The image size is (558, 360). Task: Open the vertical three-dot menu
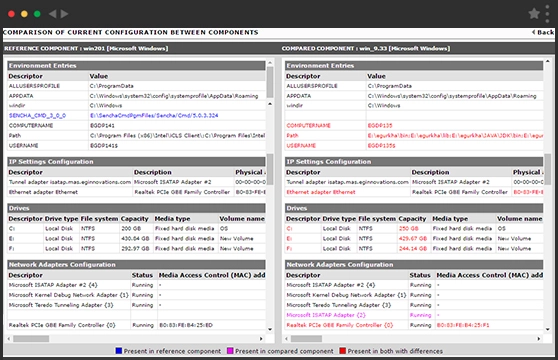pos(547,14)
